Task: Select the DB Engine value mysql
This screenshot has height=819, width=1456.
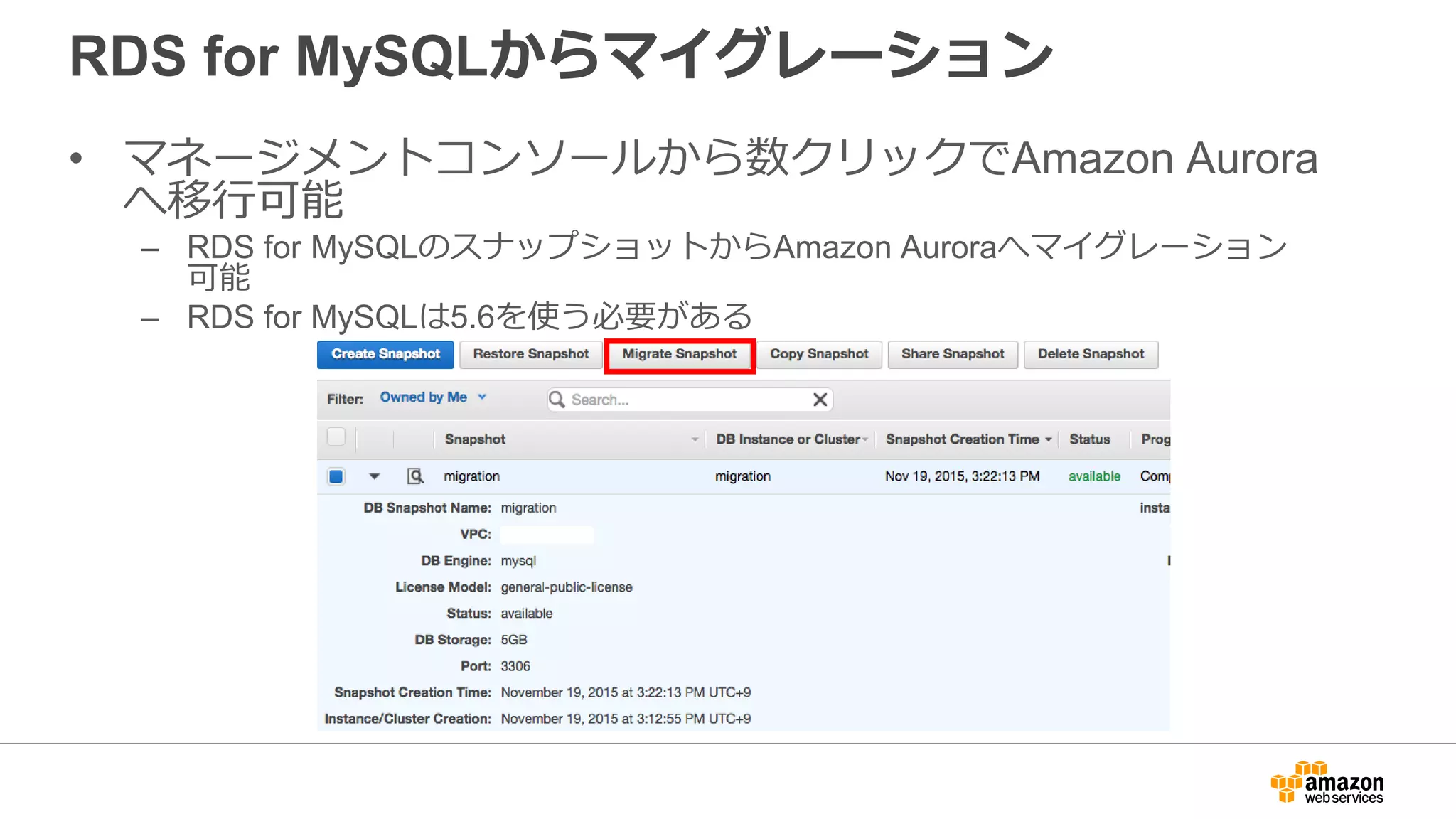Action: 518,561
